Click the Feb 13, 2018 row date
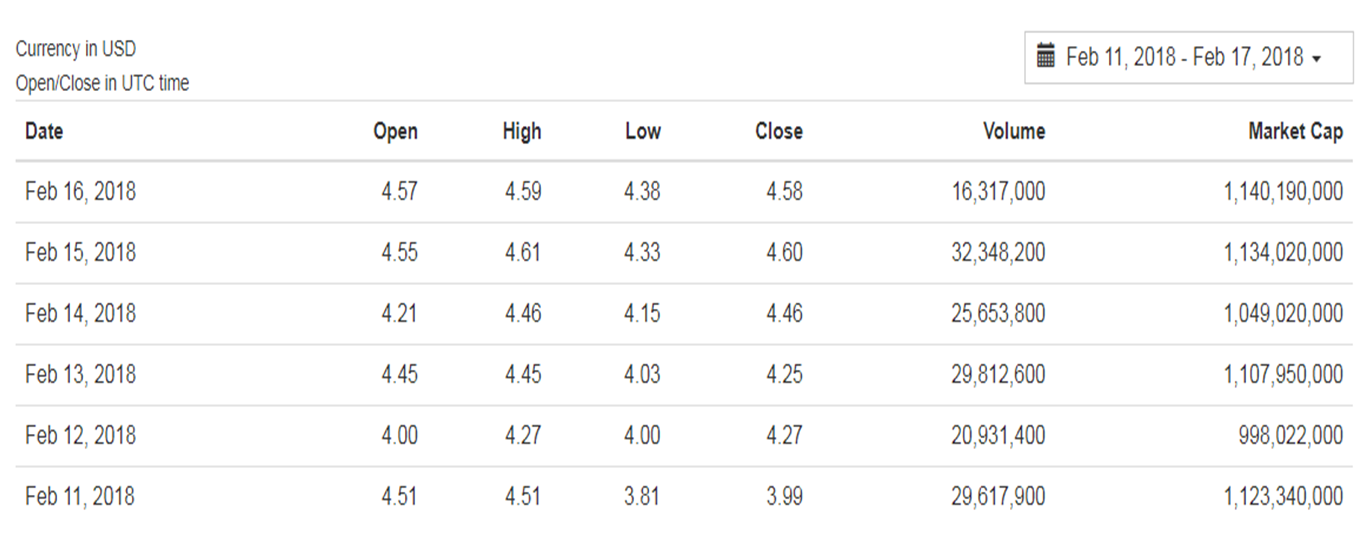The height and width of the screenshot is (534, 1368). pos(80,375)
